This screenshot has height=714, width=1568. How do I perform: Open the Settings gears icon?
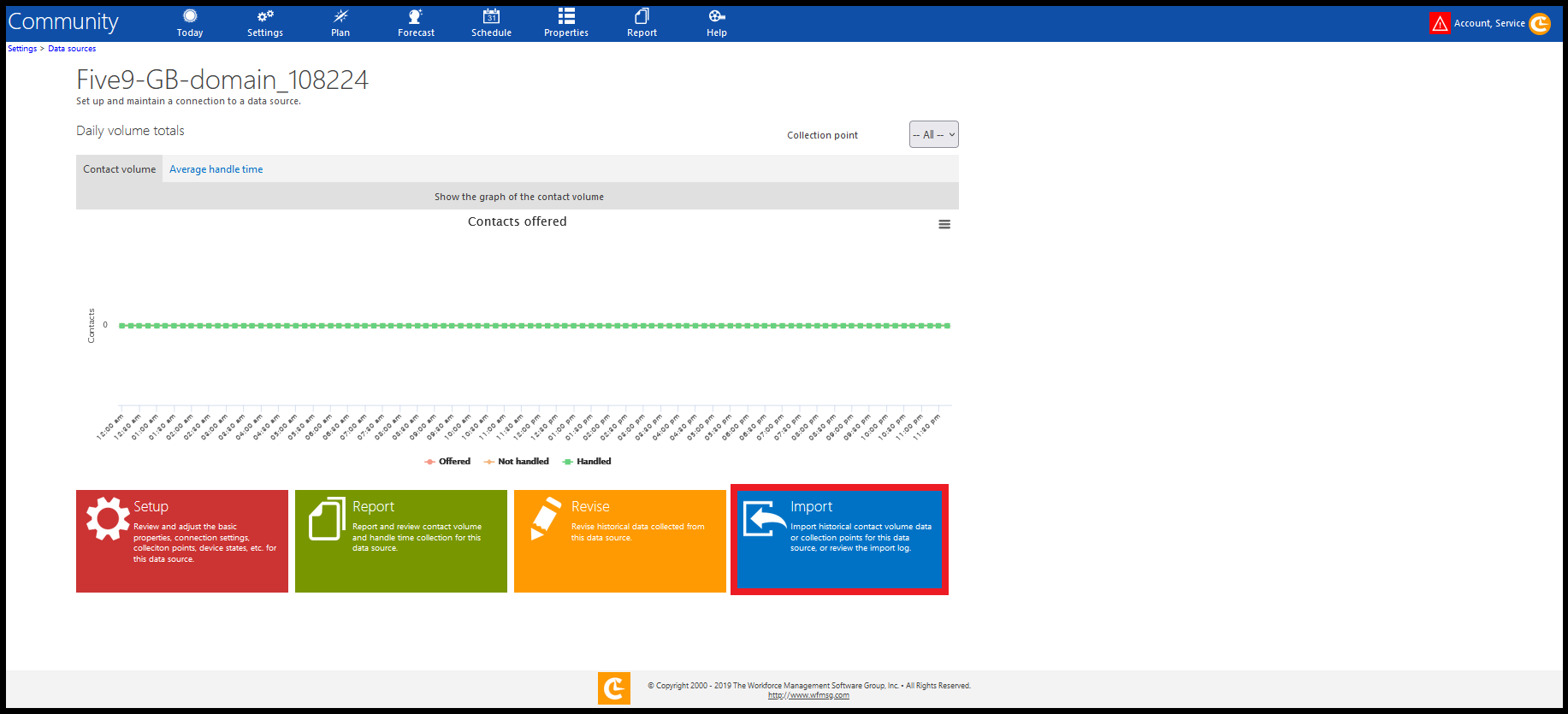point(265,16)
